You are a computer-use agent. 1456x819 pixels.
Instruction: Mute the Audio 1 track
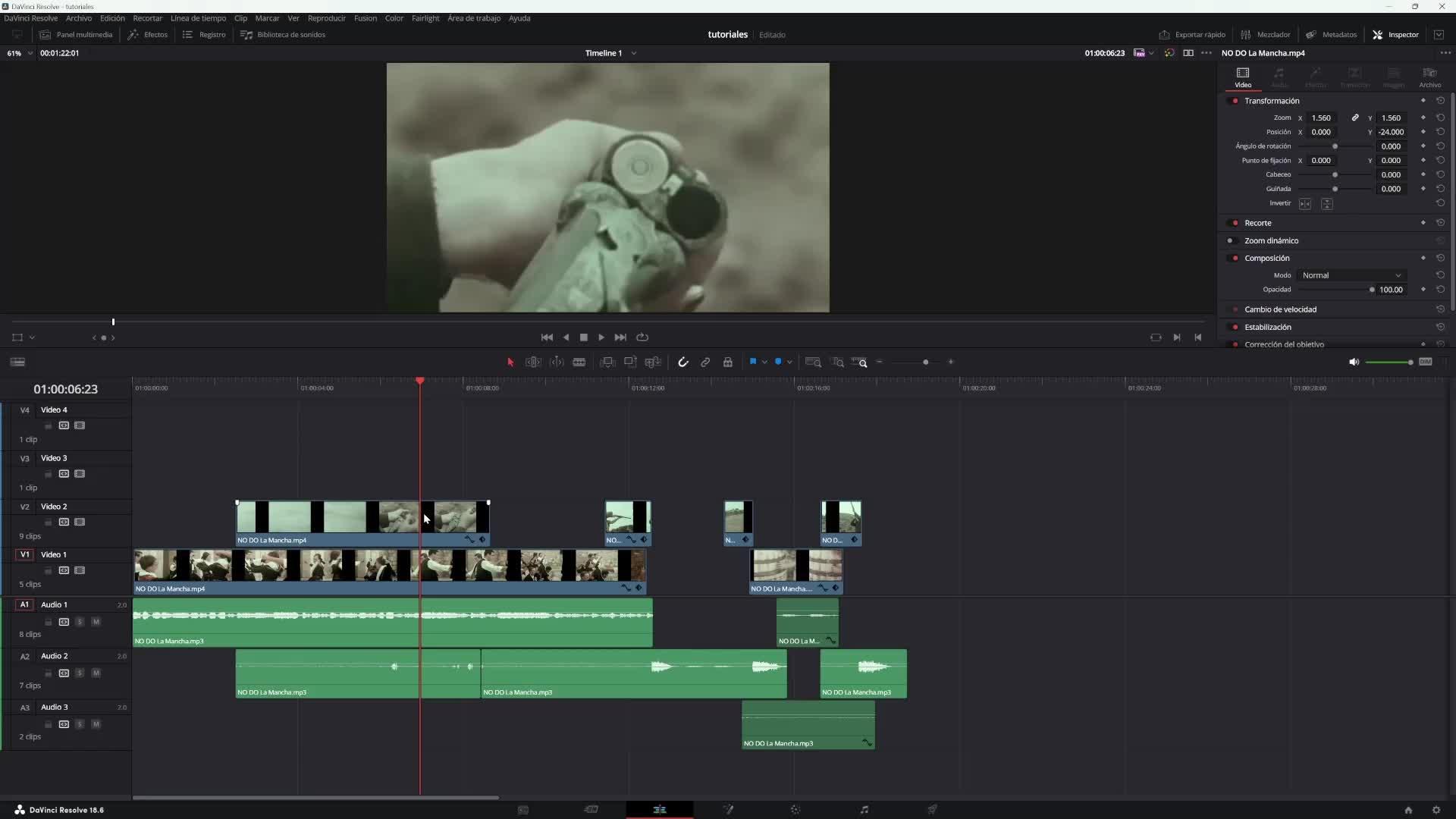[x=96, y=622]
